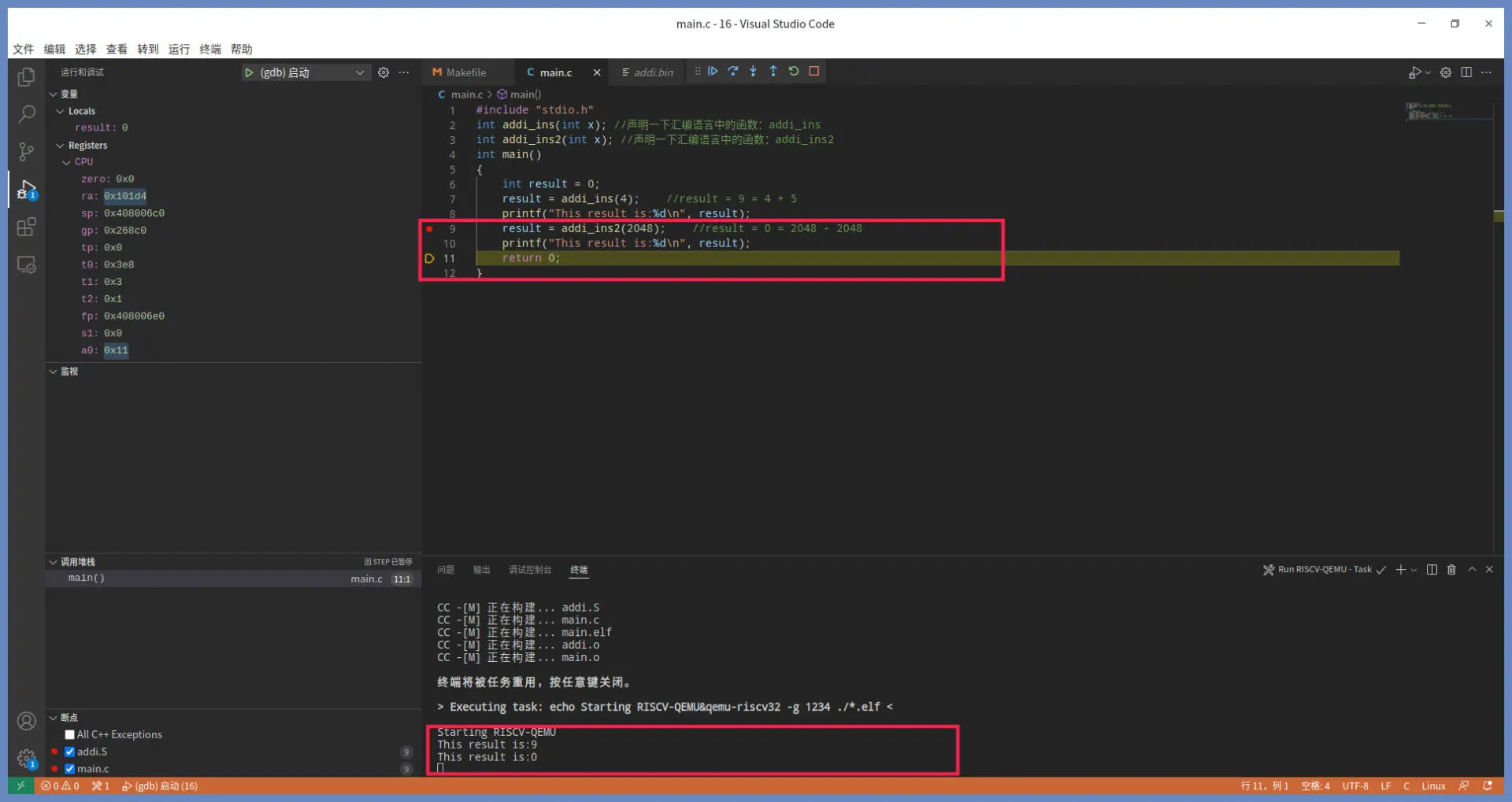1512x802 pixels.
Task: Open the 终端 menu in the menu bar
Action: coord(210,49)
